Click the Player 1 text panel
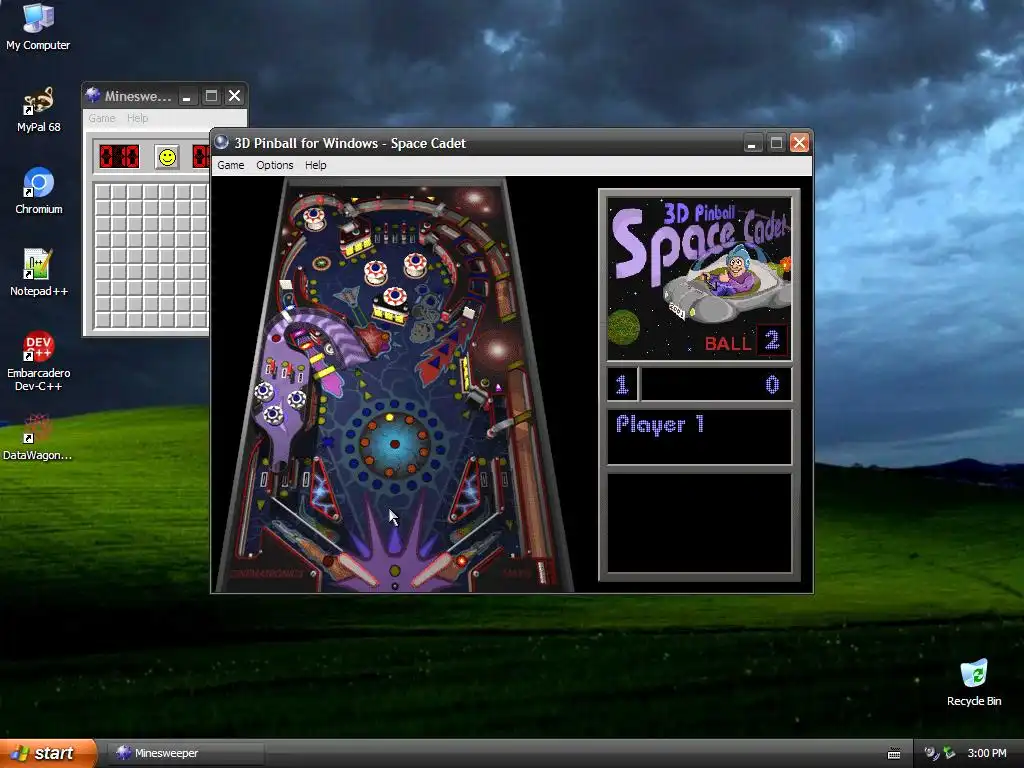Viewport: 1024px width, 768px height. tap(699, 436)
